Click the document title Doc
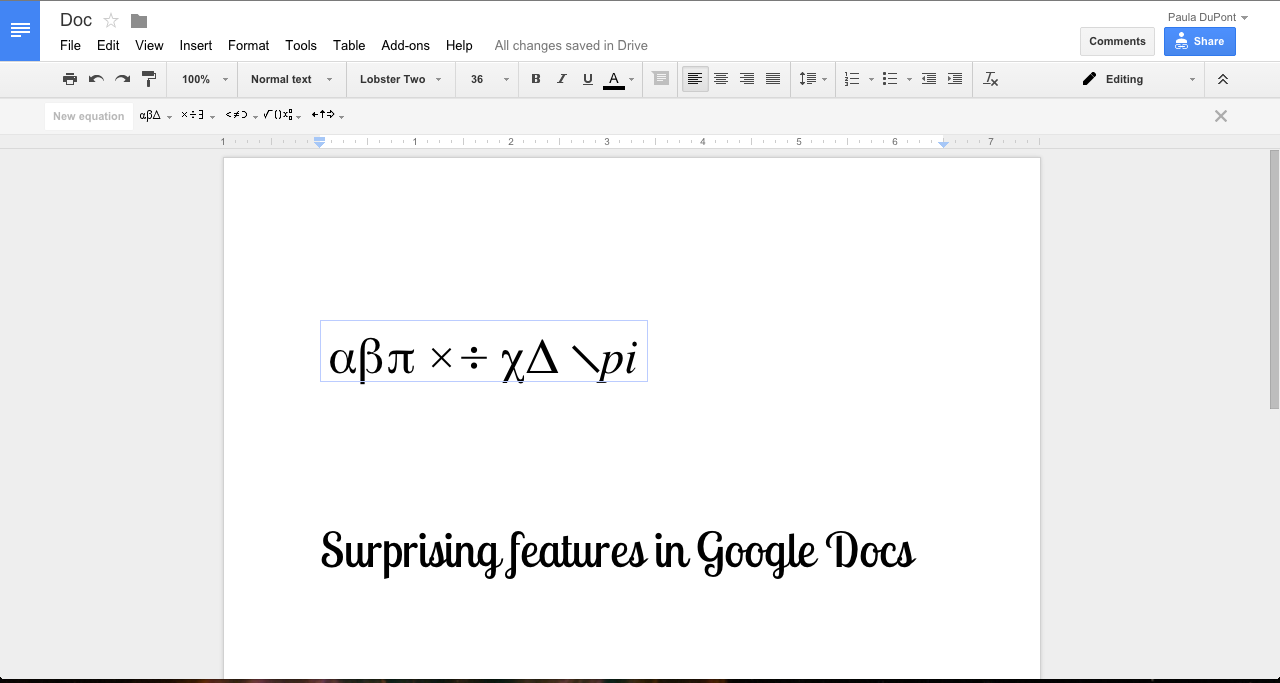The image size is (1280, 683). (76, 20)
